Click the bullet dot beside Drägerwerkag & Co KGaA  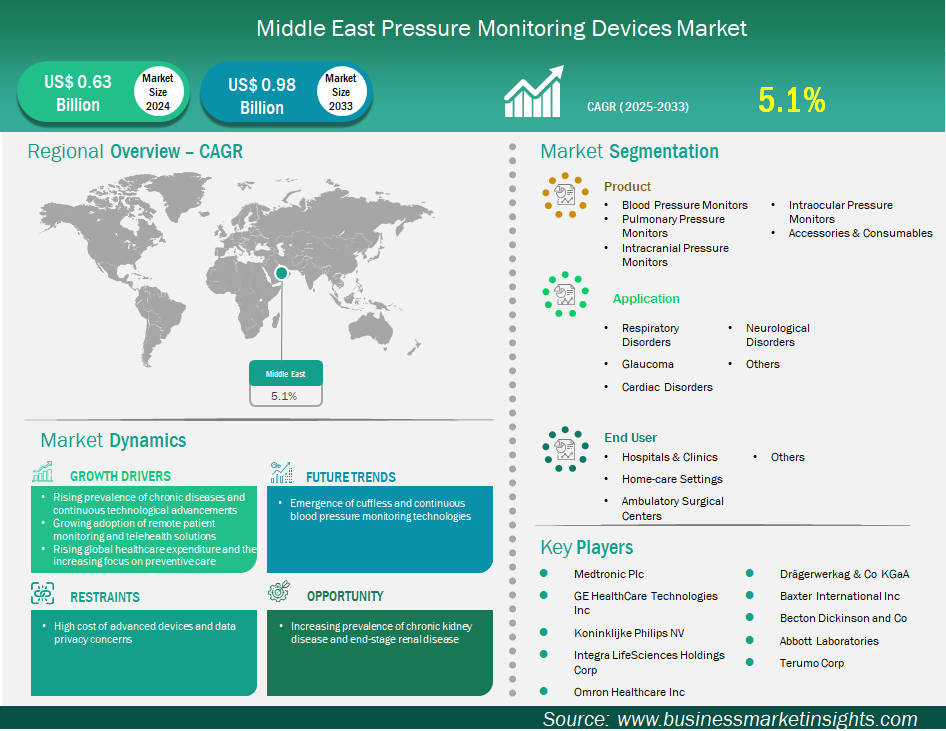pyautogui.click(x=750, y=573)
